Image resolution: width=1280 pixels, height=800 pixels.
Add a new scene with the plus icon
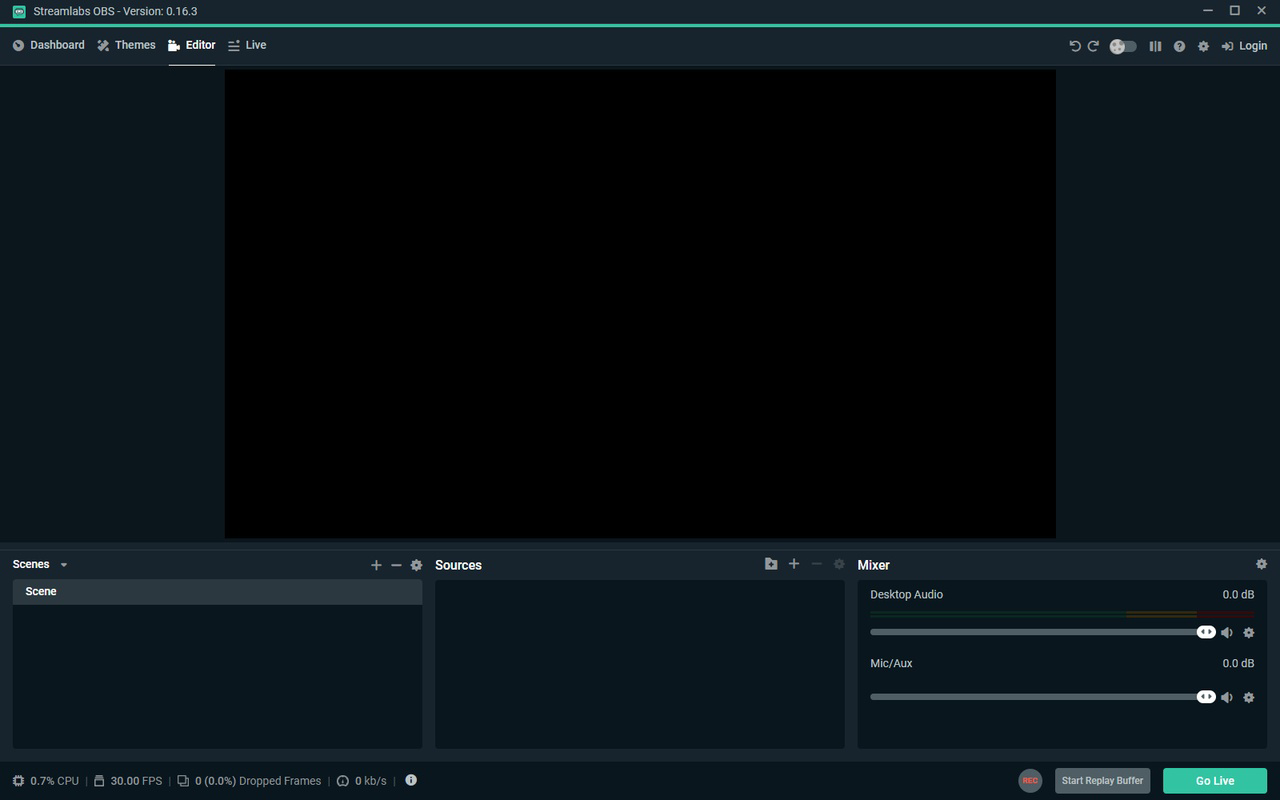[x=376, y=564]
